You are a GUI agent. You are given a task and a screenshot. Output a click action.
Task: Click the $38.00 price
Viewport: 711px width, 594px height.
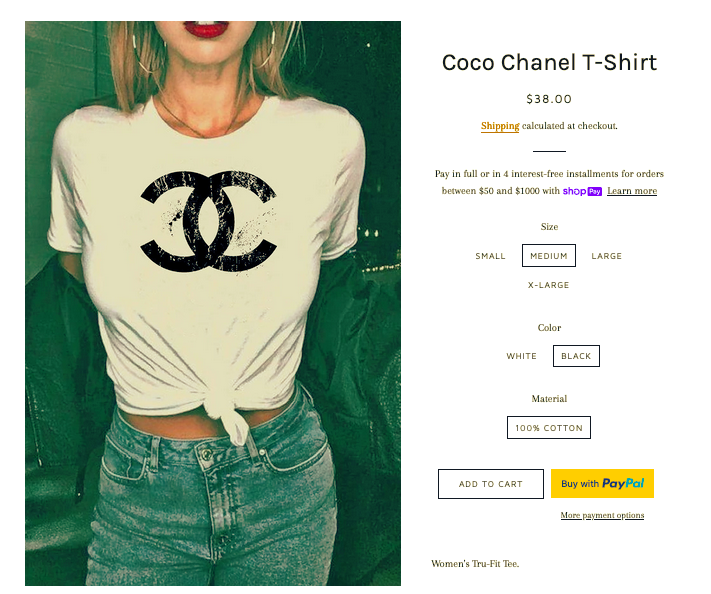(549, 99)
